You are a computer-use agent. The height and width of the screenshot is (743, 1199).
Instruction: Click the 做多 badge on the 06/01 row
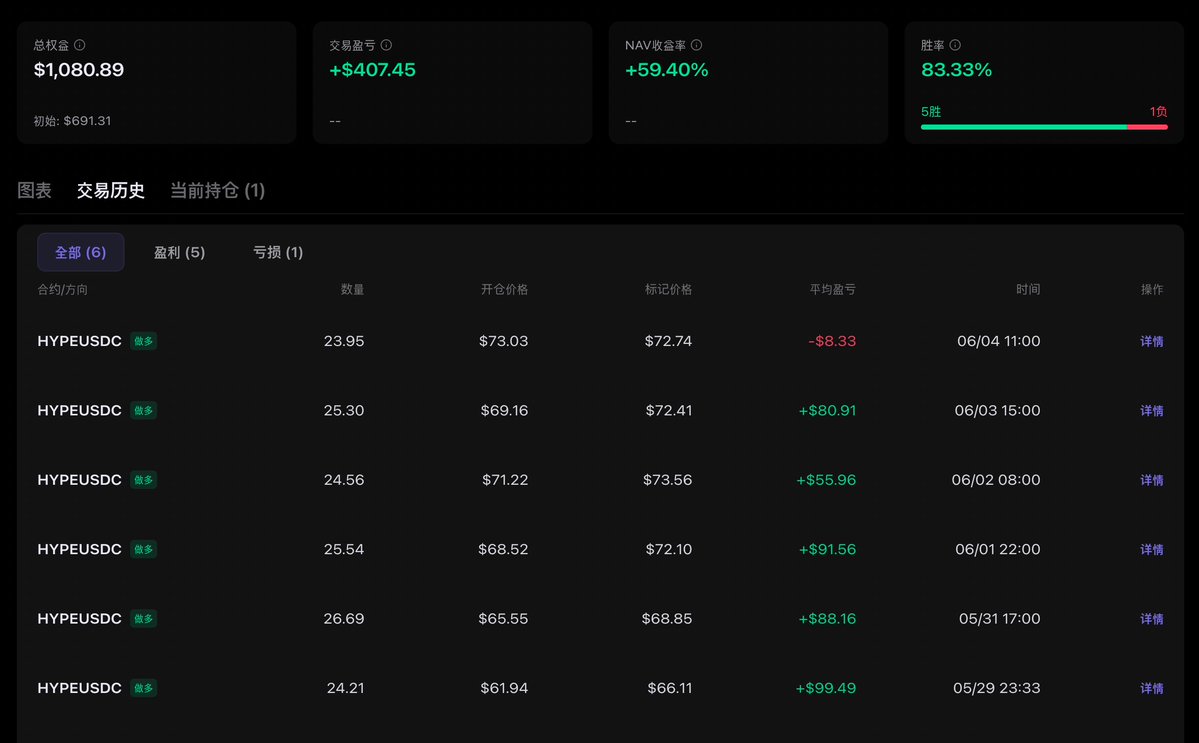point(143,550)
